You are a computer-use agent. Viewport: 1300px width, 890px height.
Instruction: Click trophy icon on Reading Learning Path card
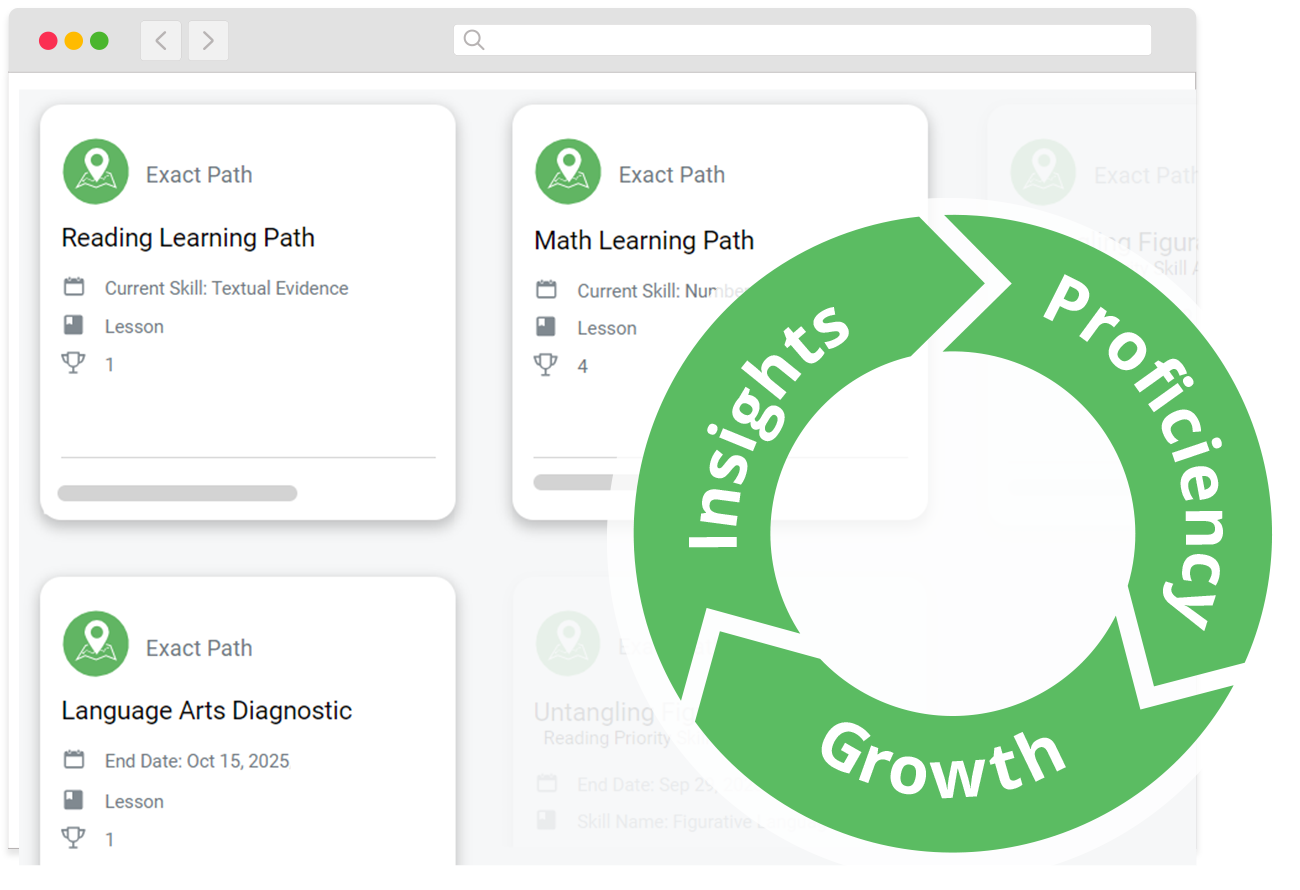coord(73,363)
